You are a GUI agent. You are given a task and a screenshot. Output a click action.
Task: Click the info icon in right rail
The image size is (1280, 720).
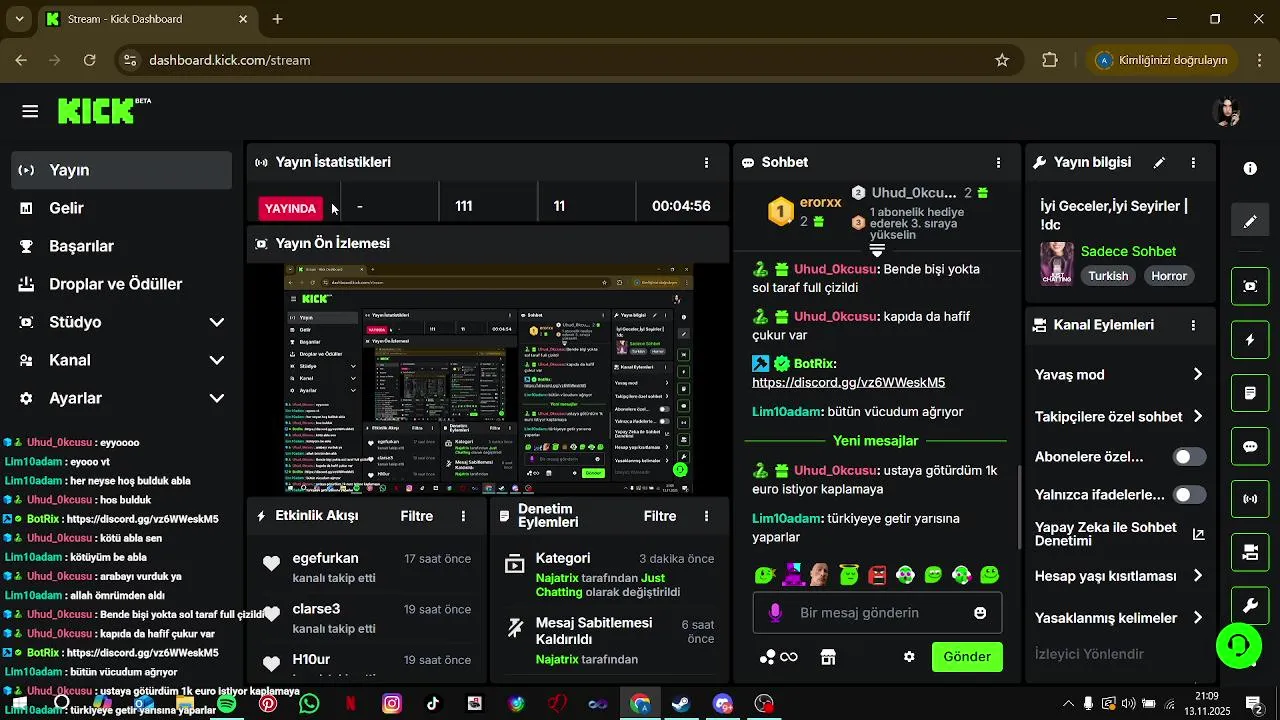[1250, 168]
